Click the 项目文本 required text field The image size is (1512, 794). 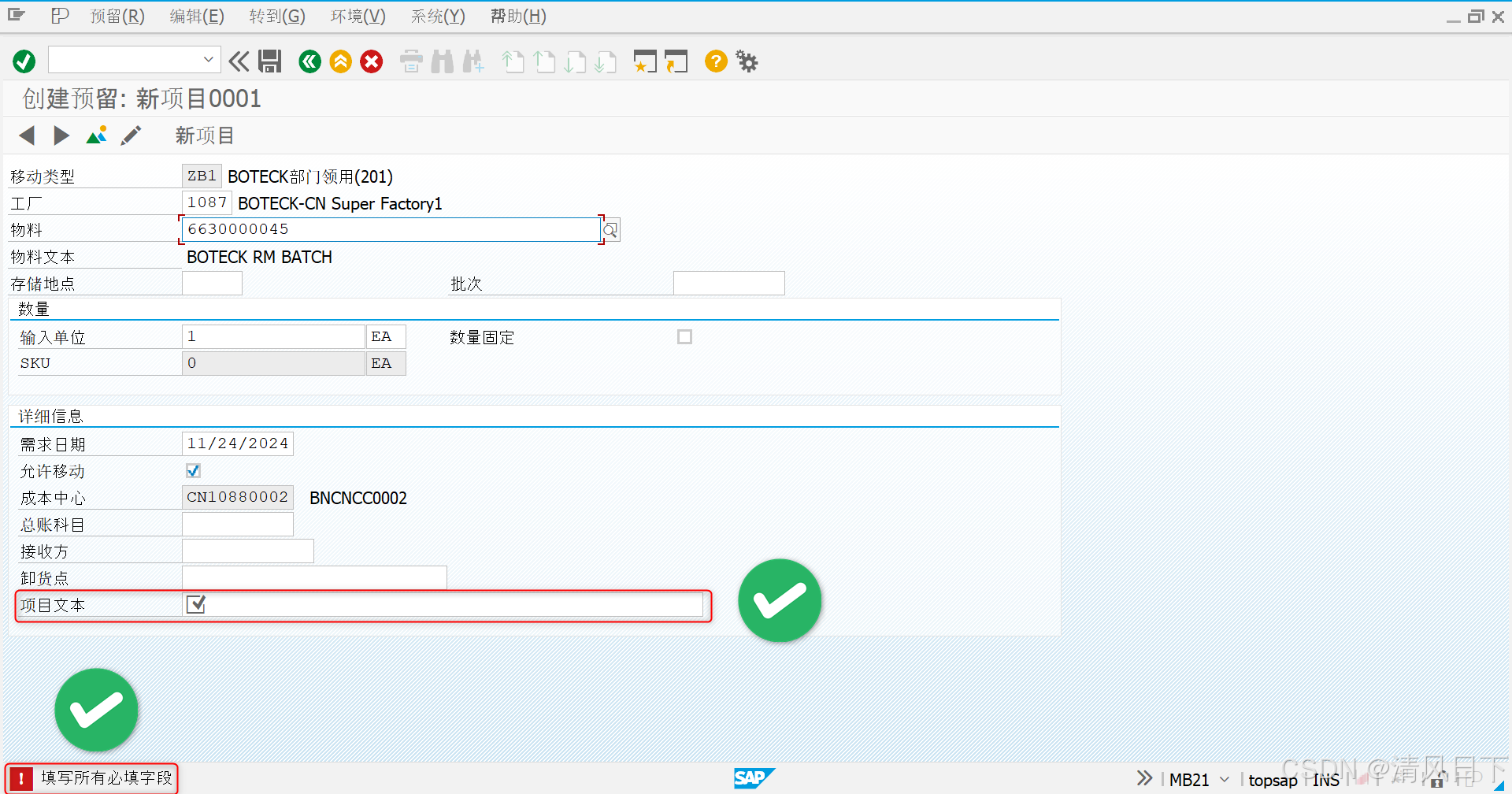point(443,605)
